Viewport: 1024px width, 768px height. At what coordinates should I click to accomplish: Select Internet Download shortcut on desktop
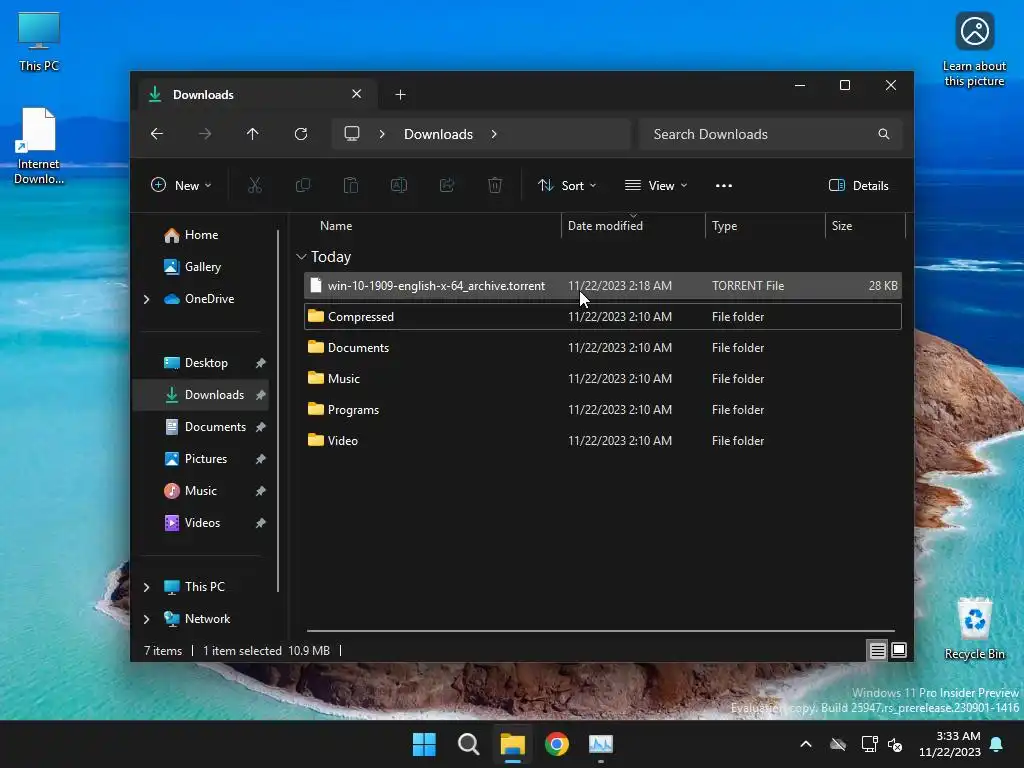[x=39, y=146]
